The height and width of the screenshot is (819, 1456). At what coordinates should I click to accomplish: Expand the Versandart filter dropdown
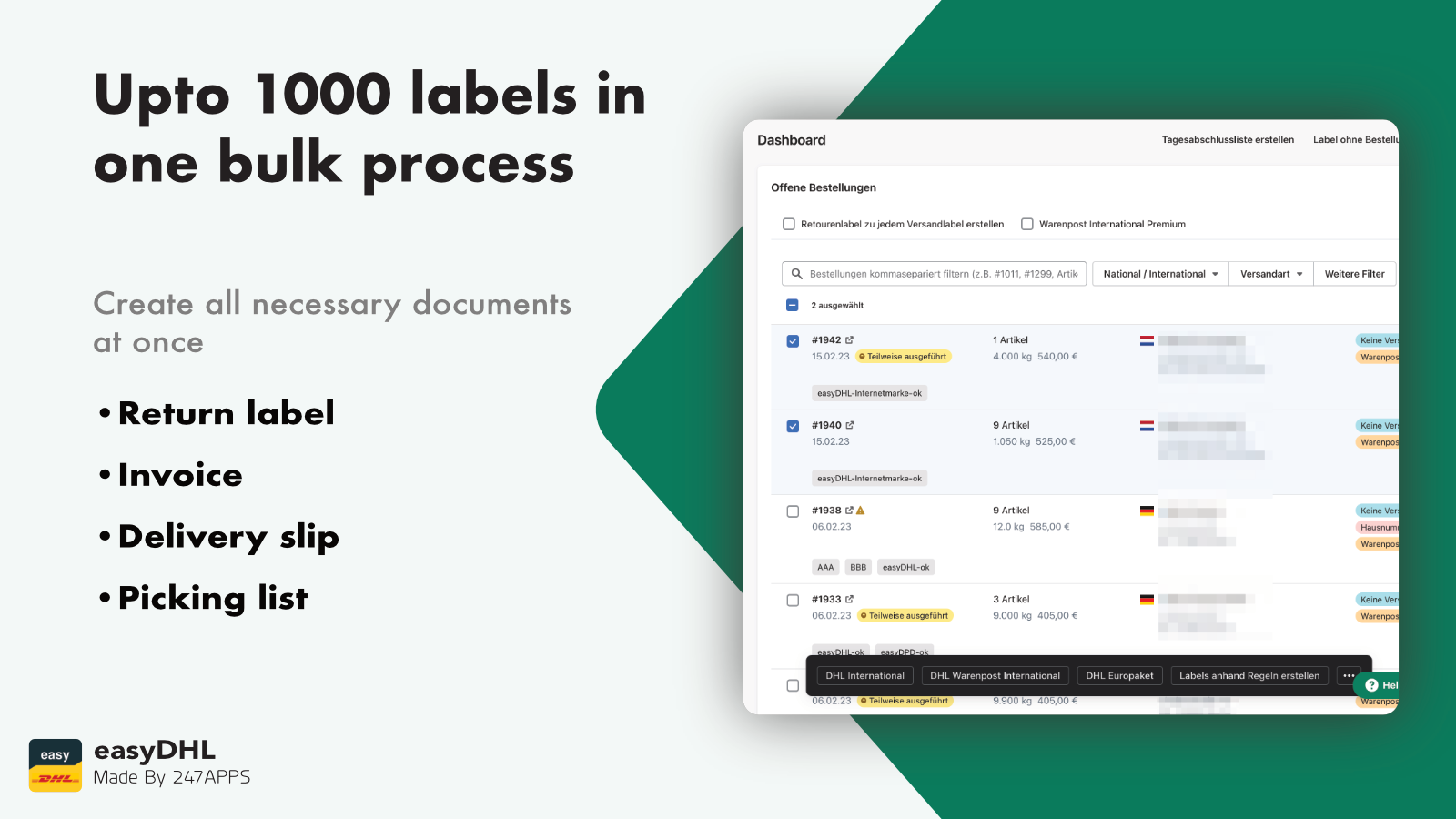[1270, 273]
